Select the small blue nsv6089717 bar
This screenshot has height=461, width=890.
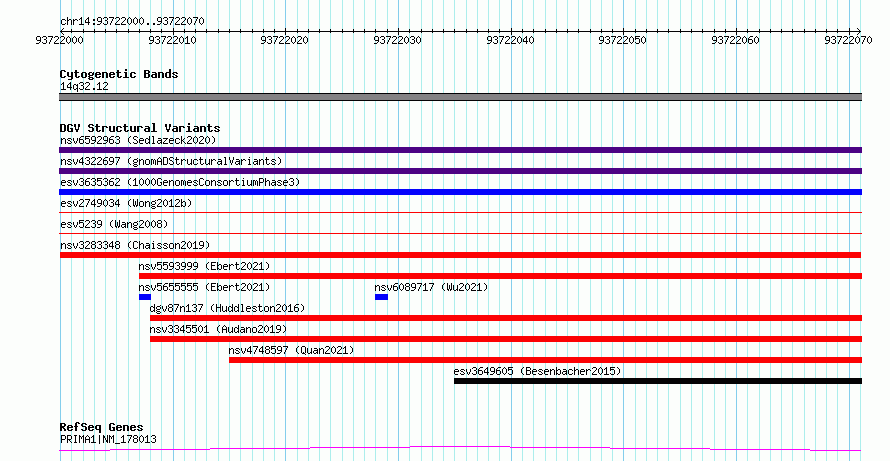pos(381,297)
